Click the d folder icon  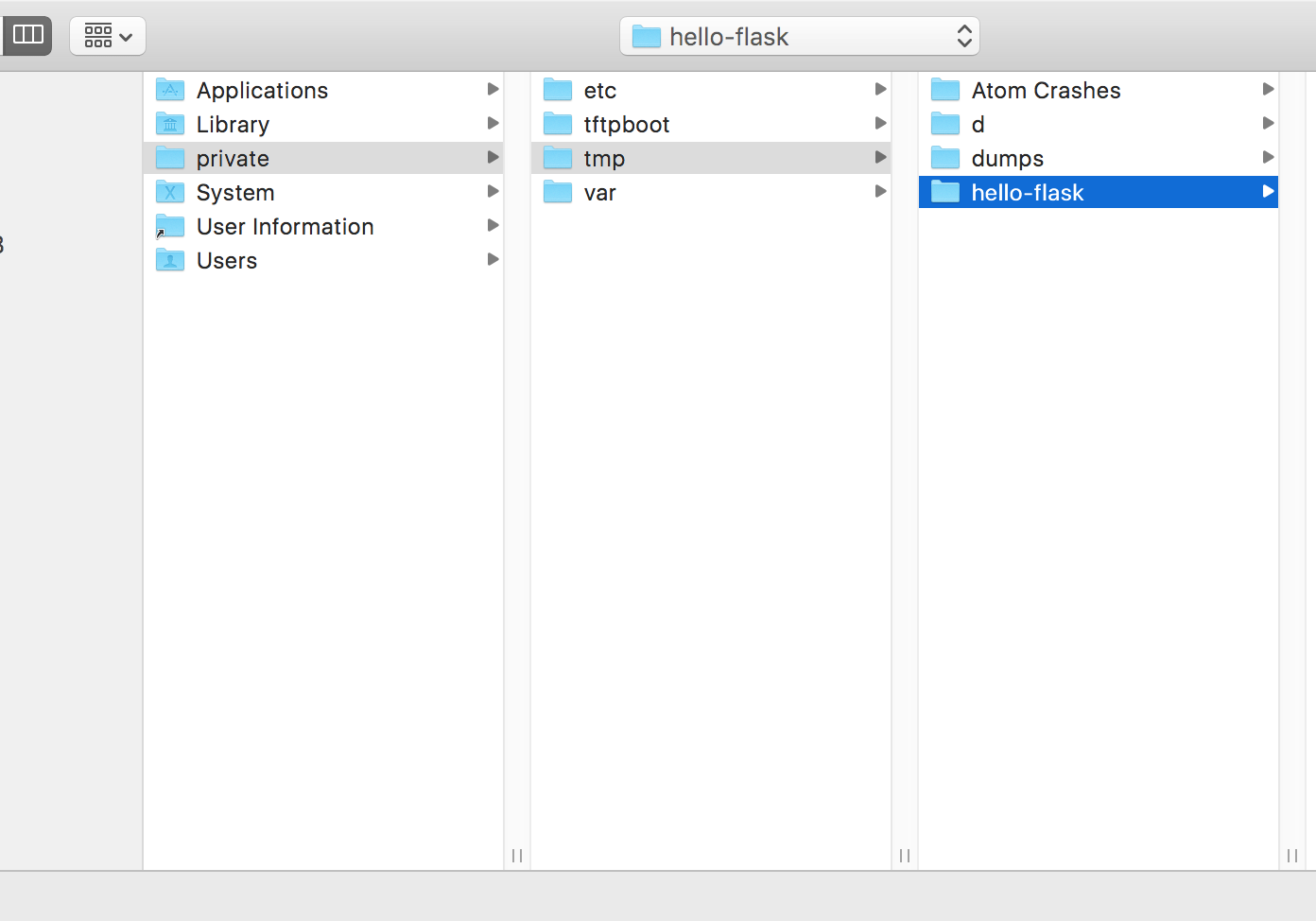tap(945, 124)
